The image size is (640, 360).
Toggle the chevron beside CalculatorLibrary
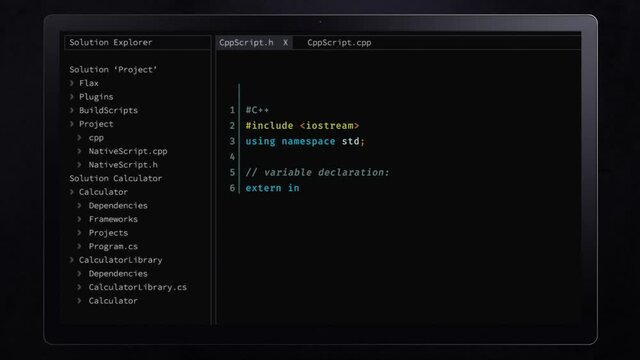point(72,260)
